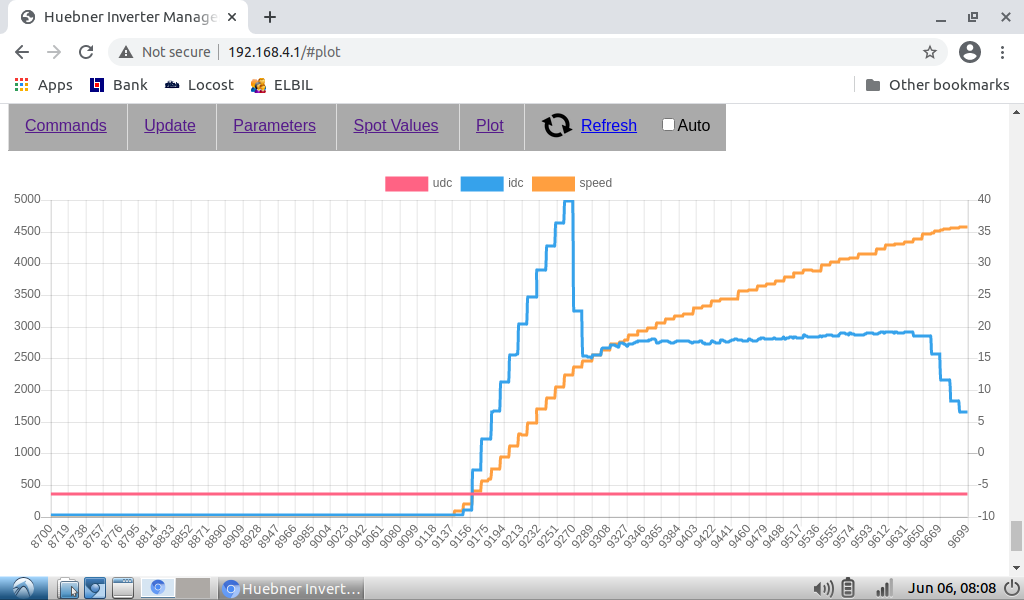Open the battery status tray icon
The image size is (1024, 600).
[849, 588]
